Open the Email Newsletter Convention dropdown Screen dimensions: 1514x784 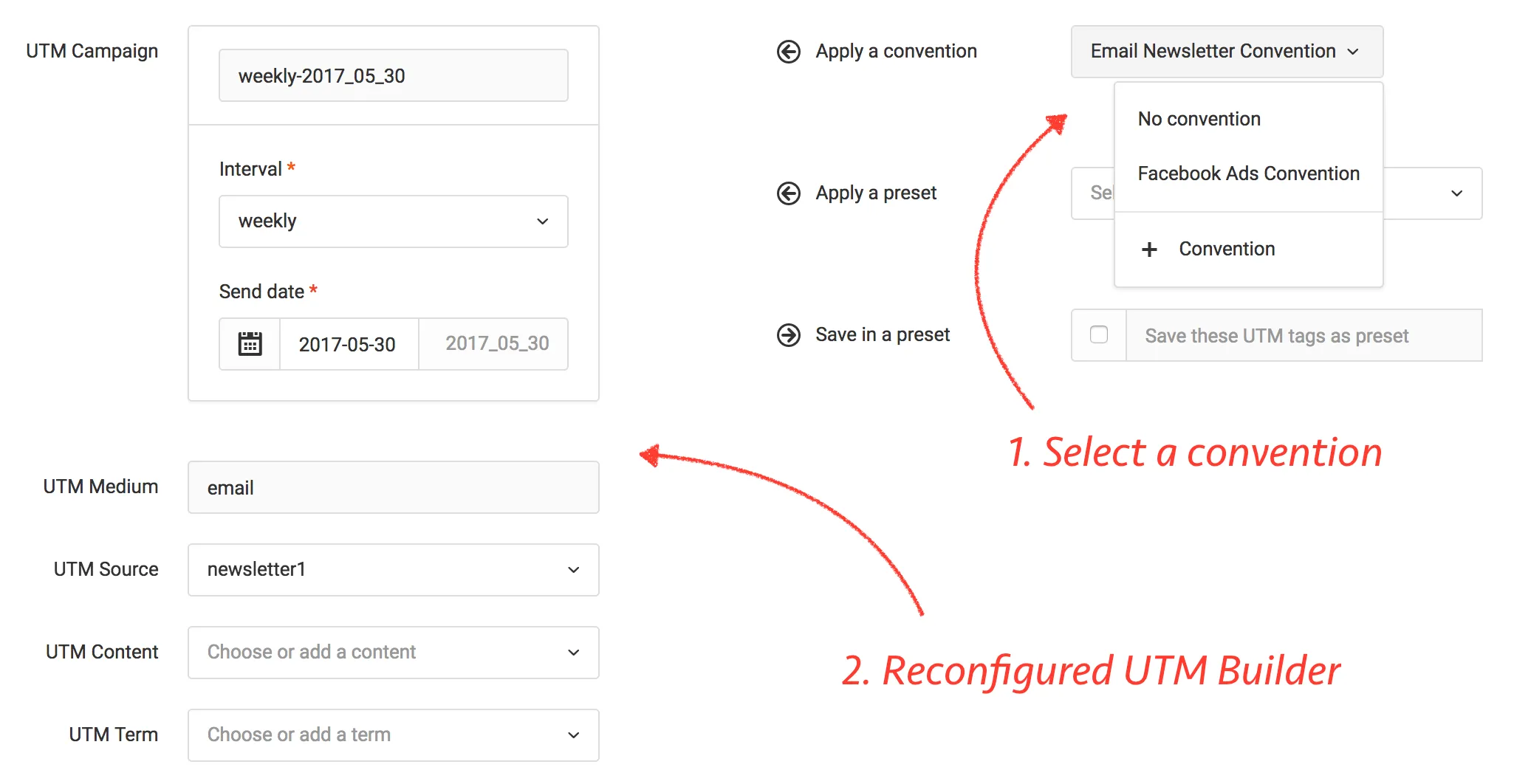point(1227,52)
